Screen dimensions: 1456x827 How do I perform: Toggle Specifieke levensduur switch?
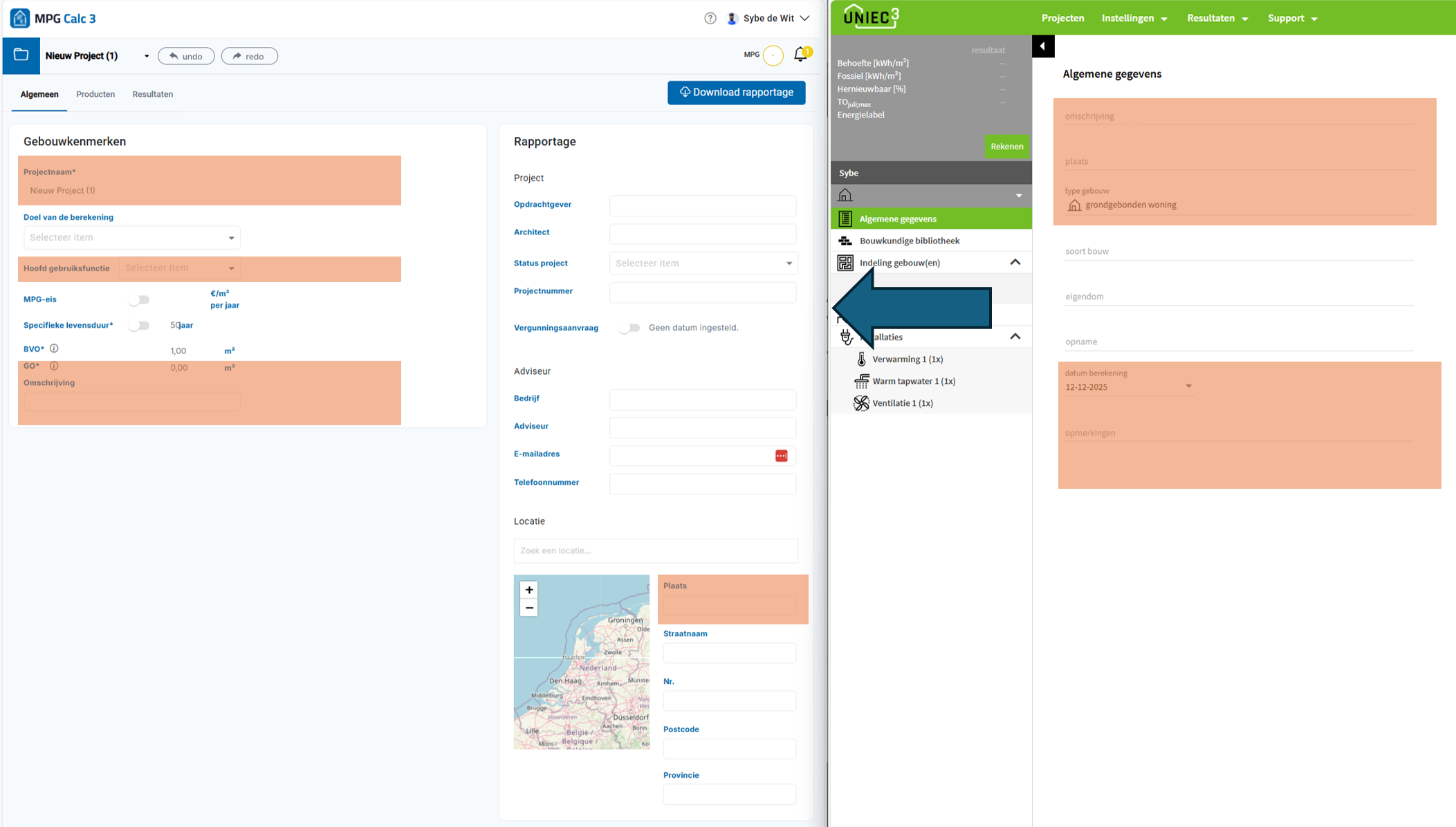(139, 326)
